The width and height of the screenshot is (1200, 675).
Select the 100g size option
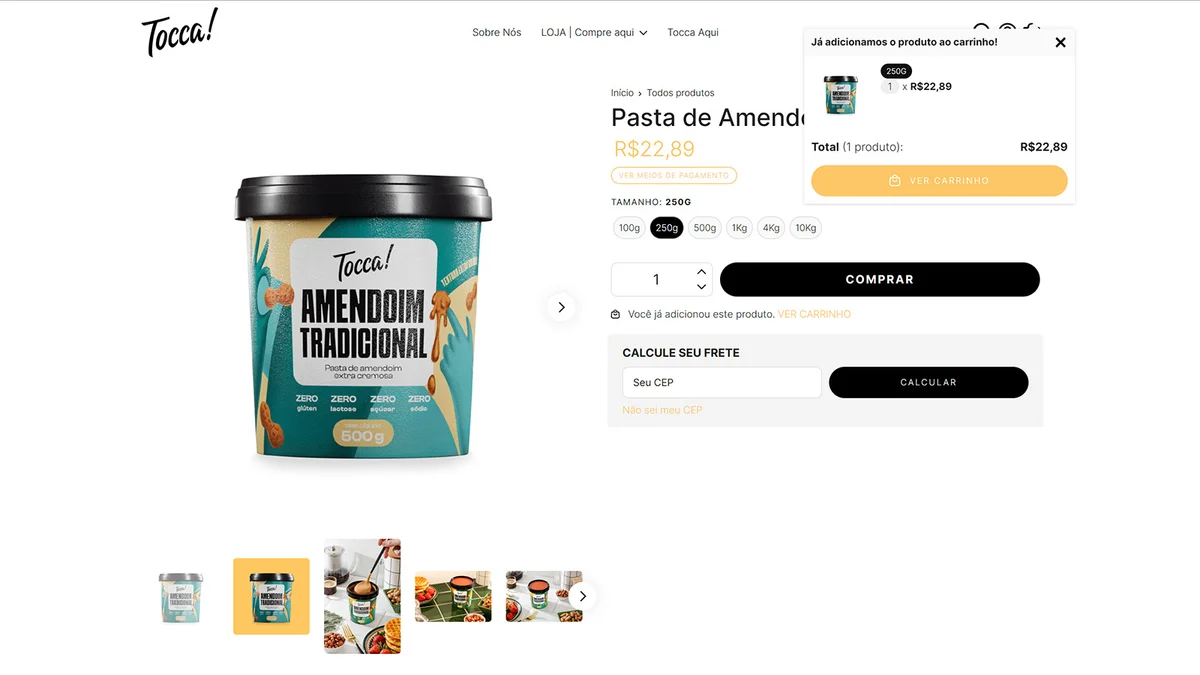[x=629, y=228]
